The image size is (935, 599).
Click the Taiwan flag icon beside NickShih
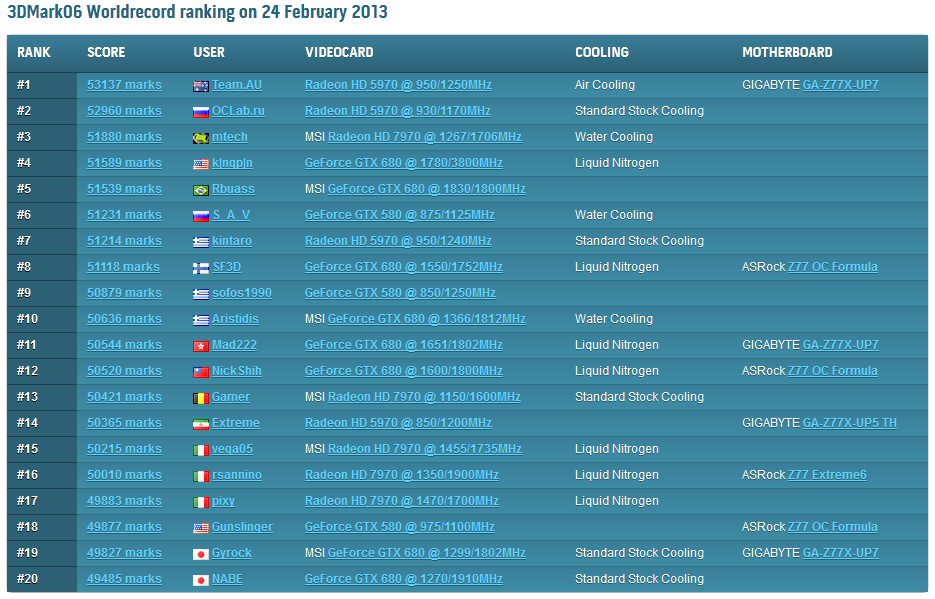click(x=200, y=372)
